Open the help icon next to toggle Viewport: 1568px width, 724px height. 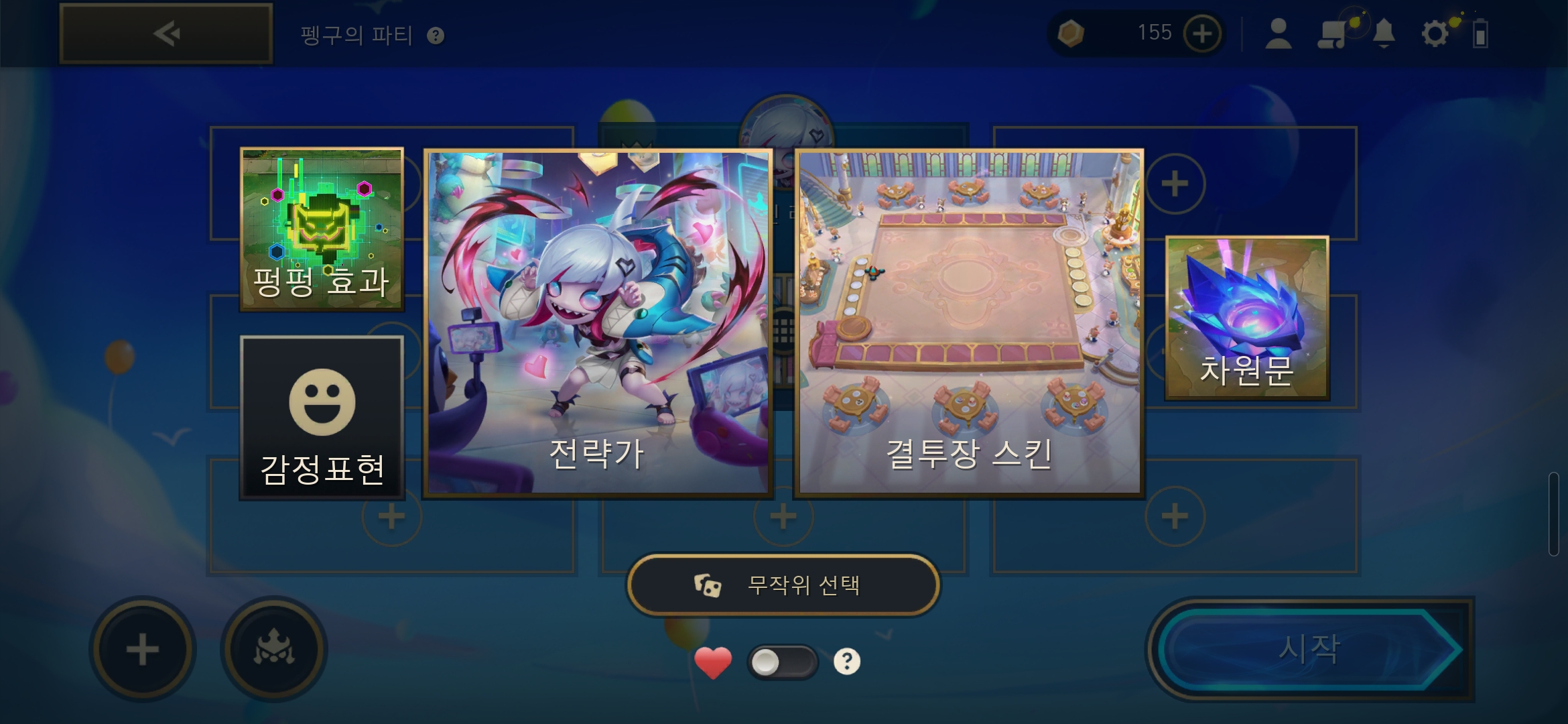coord(847,662)
